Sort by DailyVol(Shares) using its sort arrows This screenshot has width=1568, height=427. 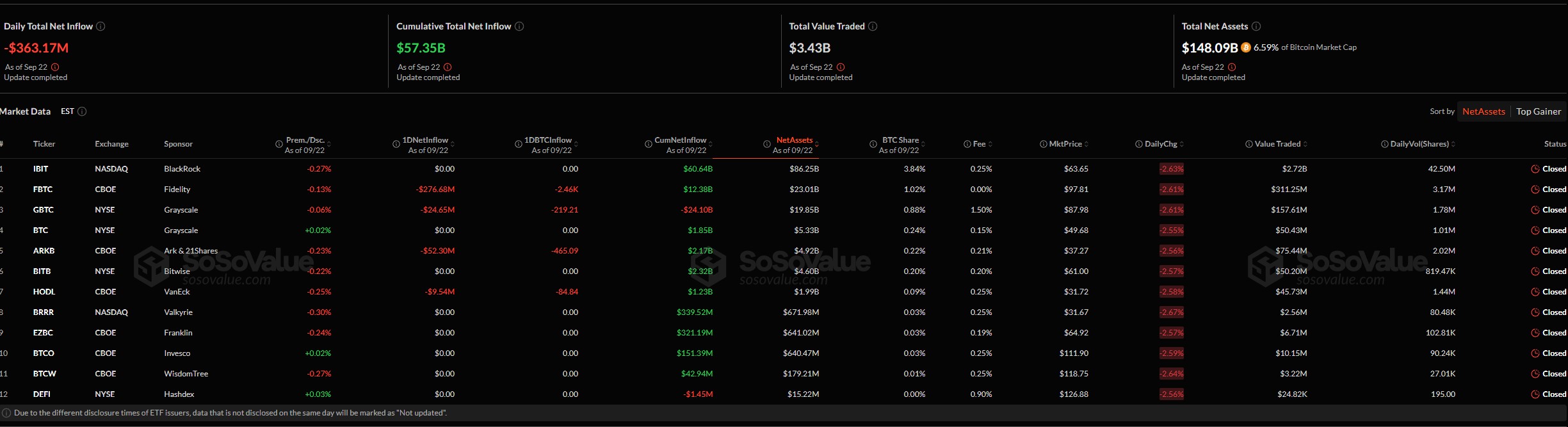tap(1453, 144)
